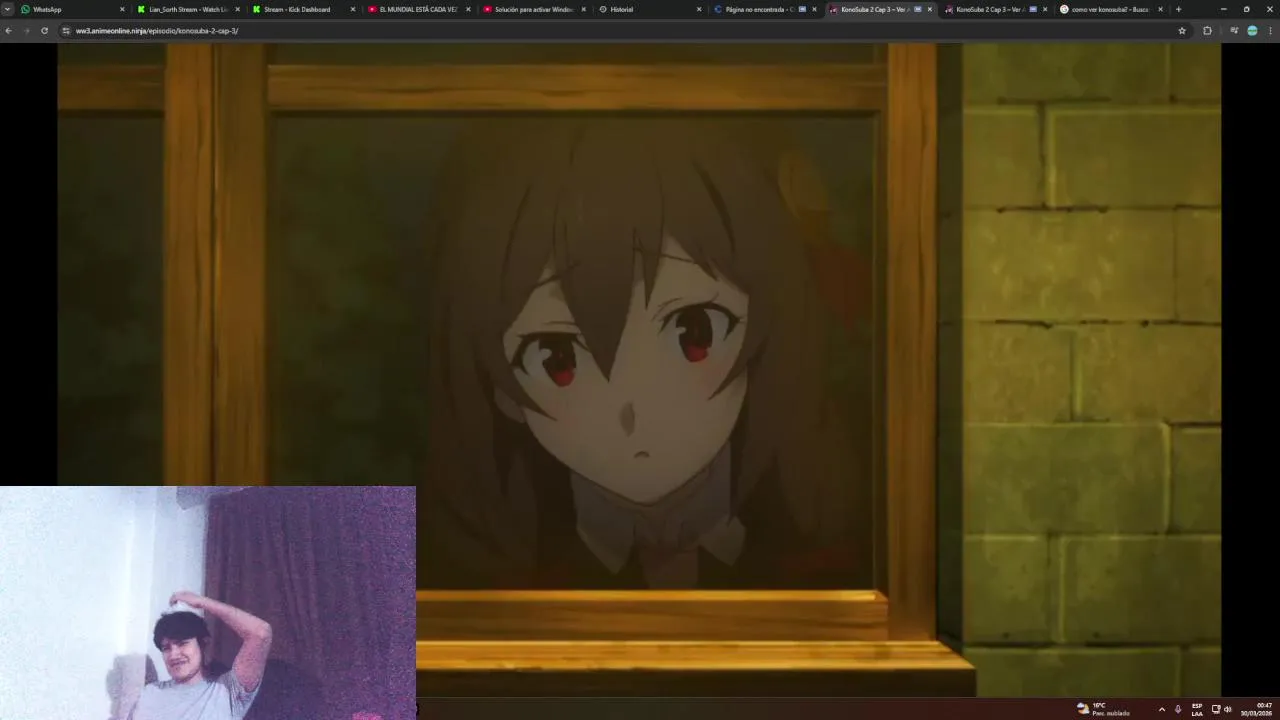Click the webcam overlay thumbnail

(x=207, y=603)
